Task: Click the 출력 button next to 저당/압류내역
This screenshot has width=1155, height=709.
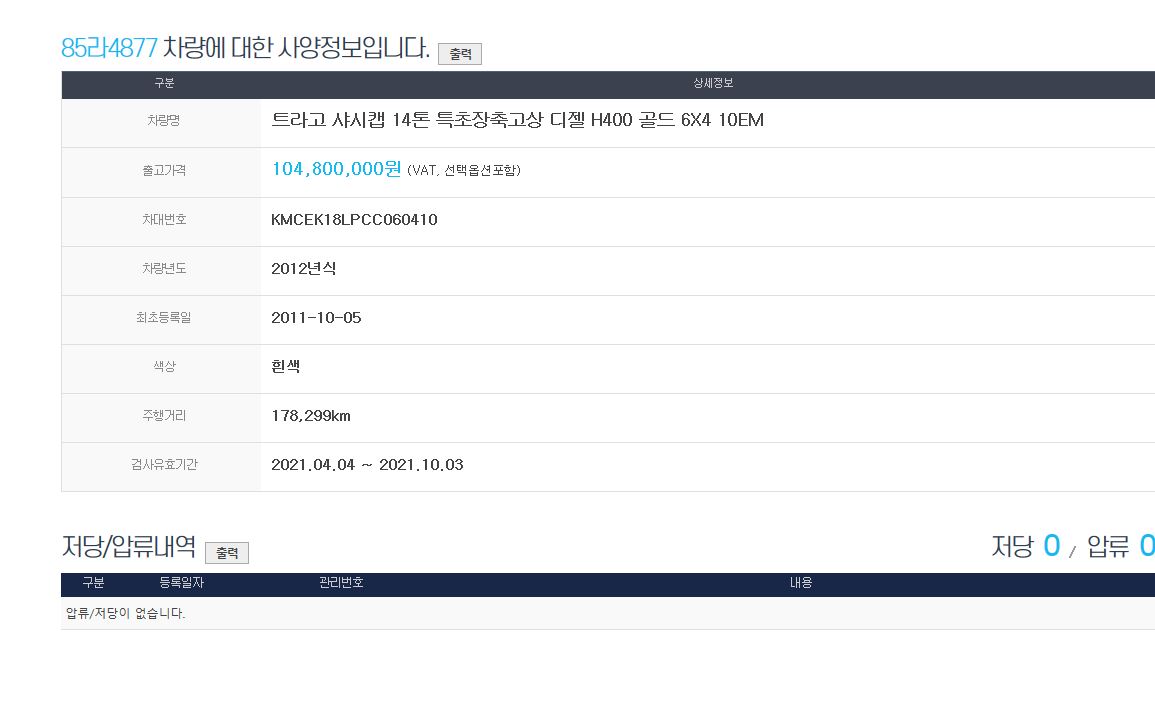Action: coord(226,552)
